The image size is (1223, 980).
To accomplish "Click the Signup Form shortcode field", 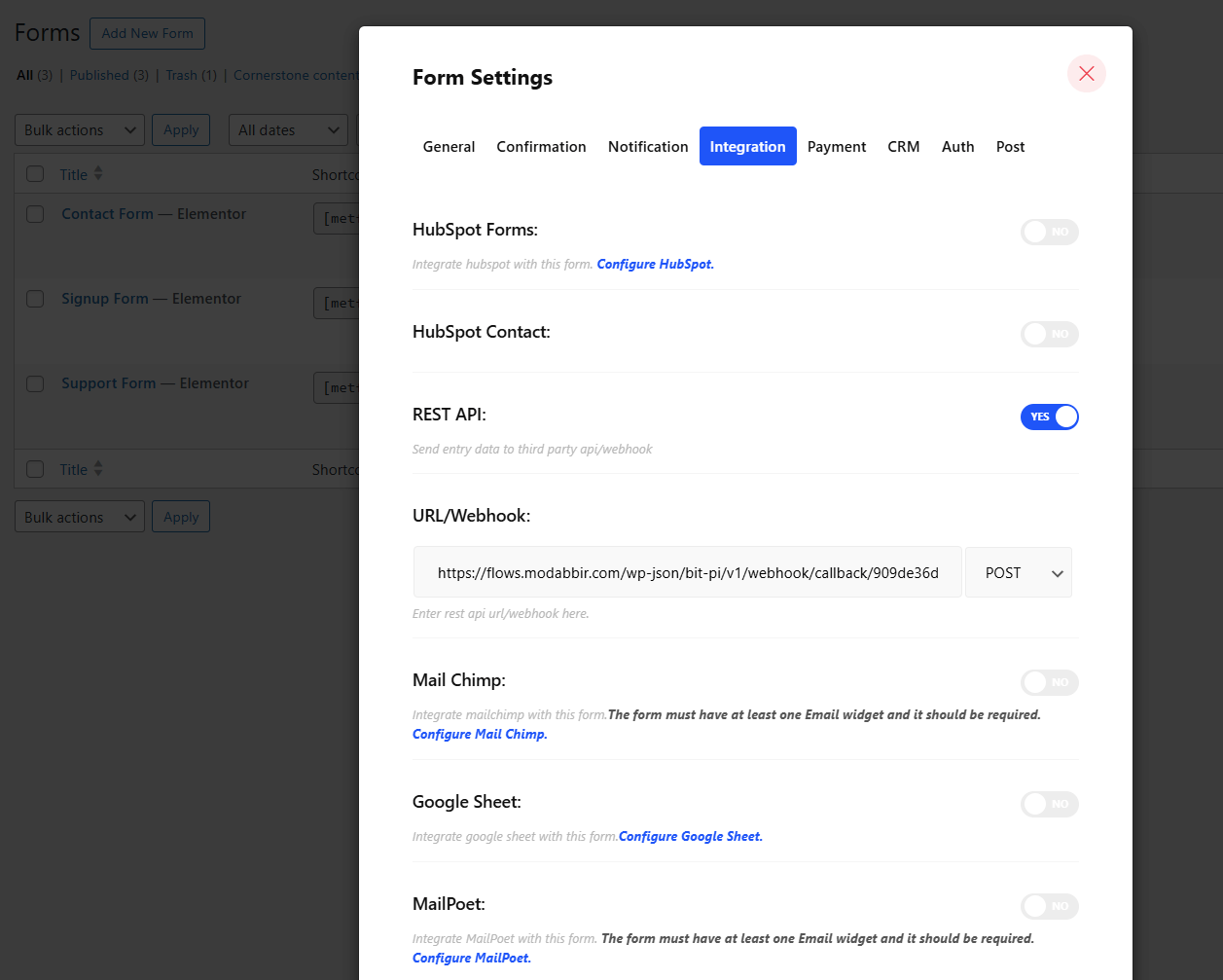I will pos(337,303).
